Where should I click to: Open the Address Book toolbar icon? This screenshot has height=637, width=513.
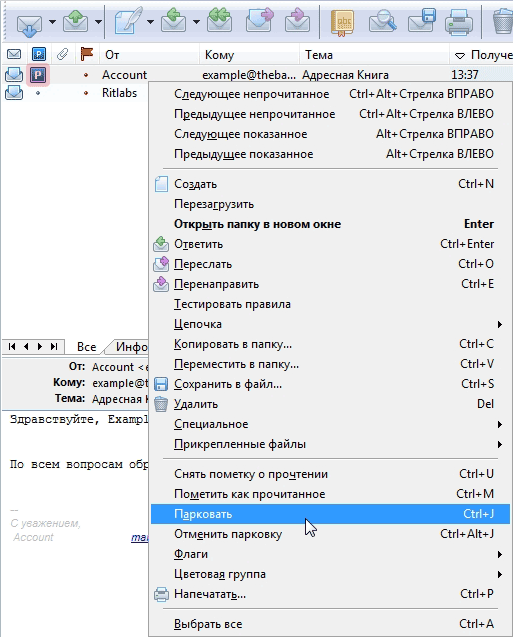tap(342, 23)
